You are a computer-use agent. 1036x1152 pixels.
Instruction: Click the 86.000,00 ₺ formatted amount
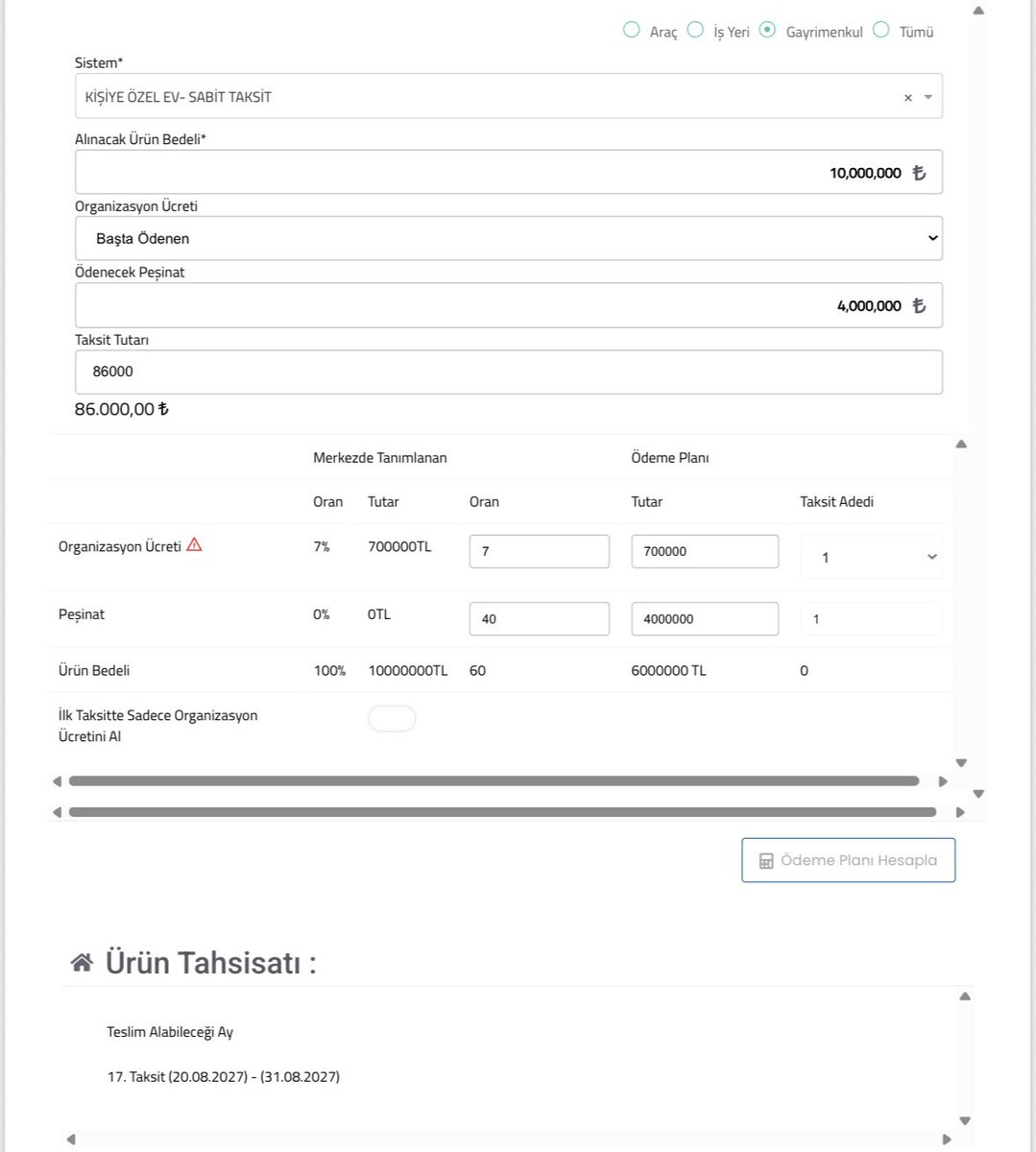click(x=122, y=410)
